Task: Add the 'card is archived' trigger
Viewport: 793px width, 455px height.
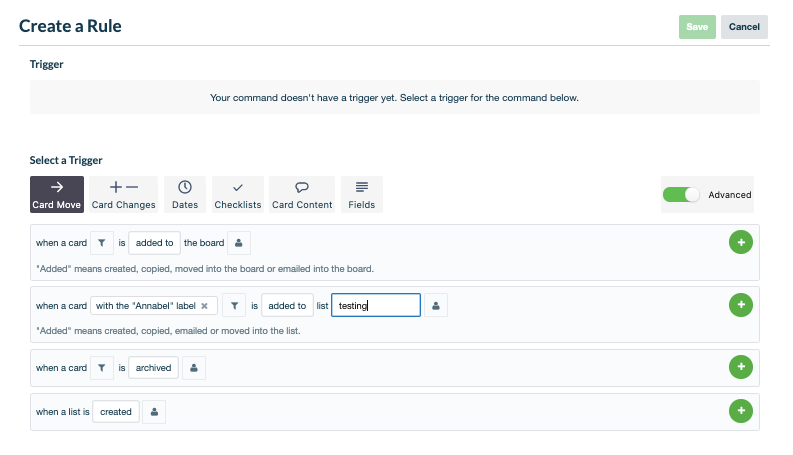Action: tap(740, 367)
